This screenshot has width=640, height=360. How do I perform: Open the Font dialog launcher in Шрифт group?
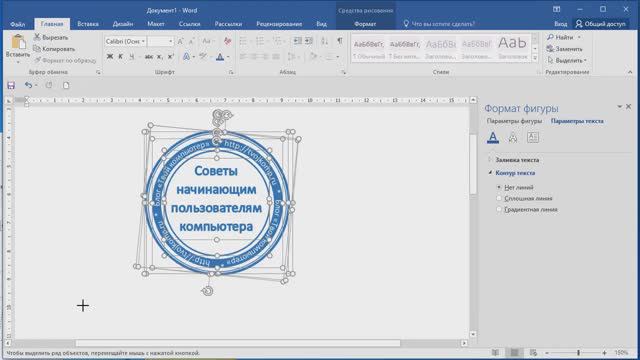(231, 72)
